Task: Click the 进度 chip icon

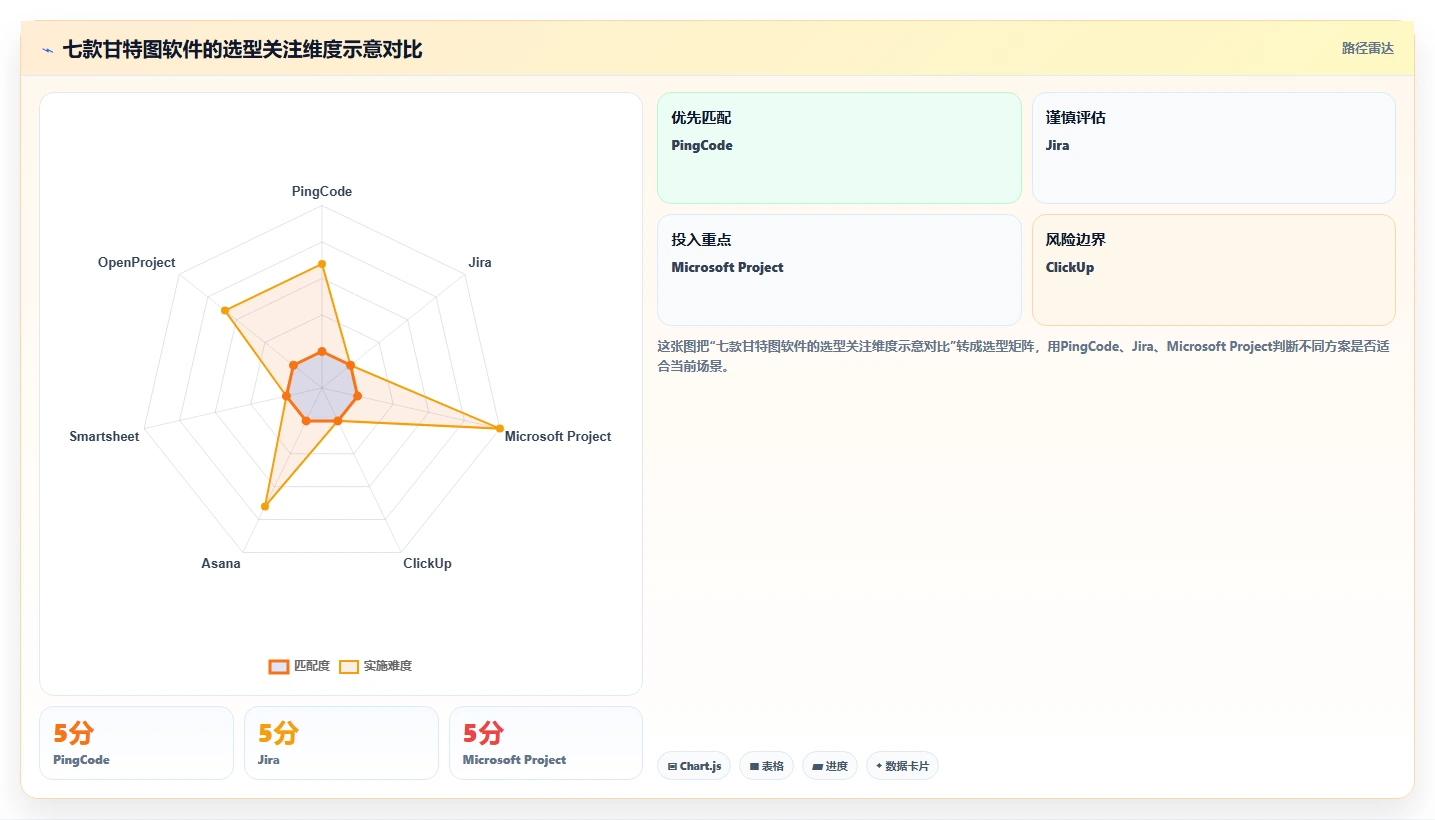Action: tap(817, 767)
